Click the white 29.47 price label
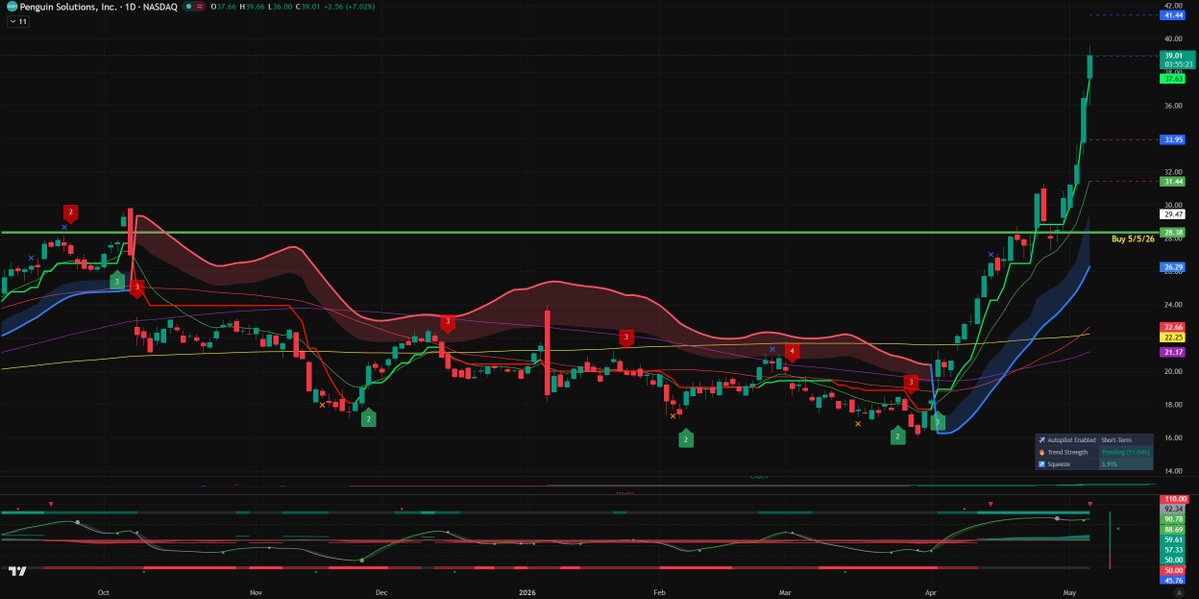Viewport: 1199px width, 599px height. coord(1174,215)
